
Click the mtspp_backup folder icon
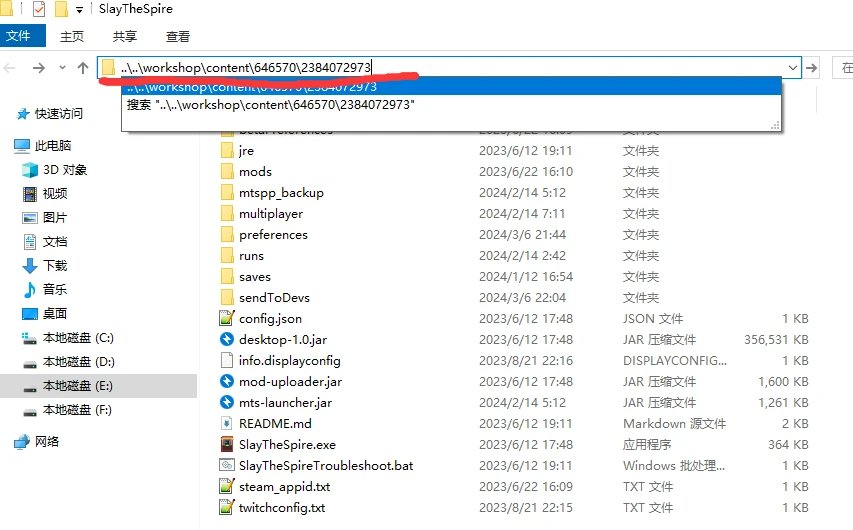point(227,193)
